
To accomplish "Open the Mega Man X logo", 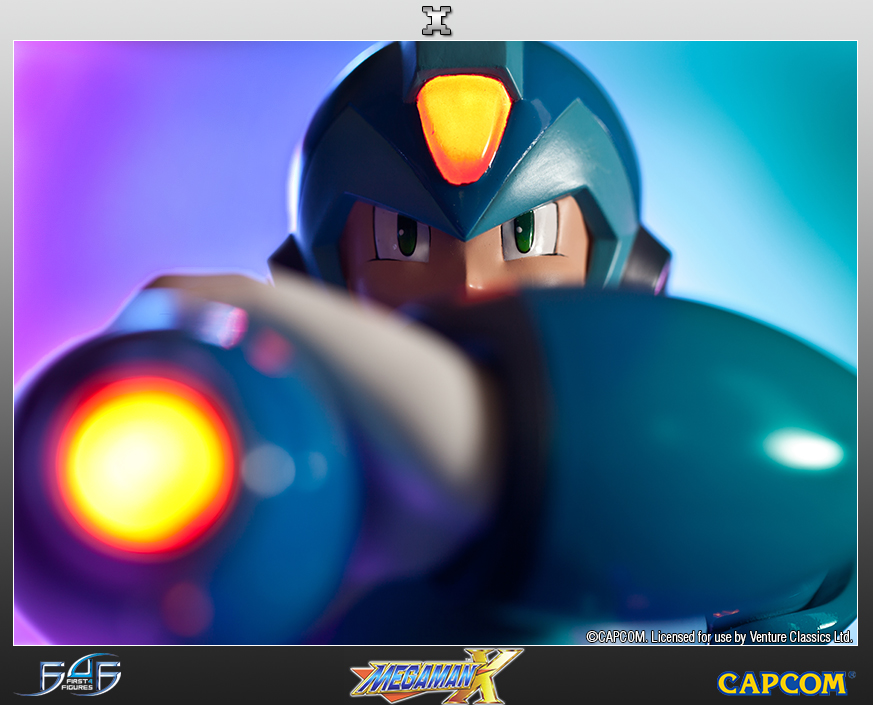I will click(x=436, y=675).
